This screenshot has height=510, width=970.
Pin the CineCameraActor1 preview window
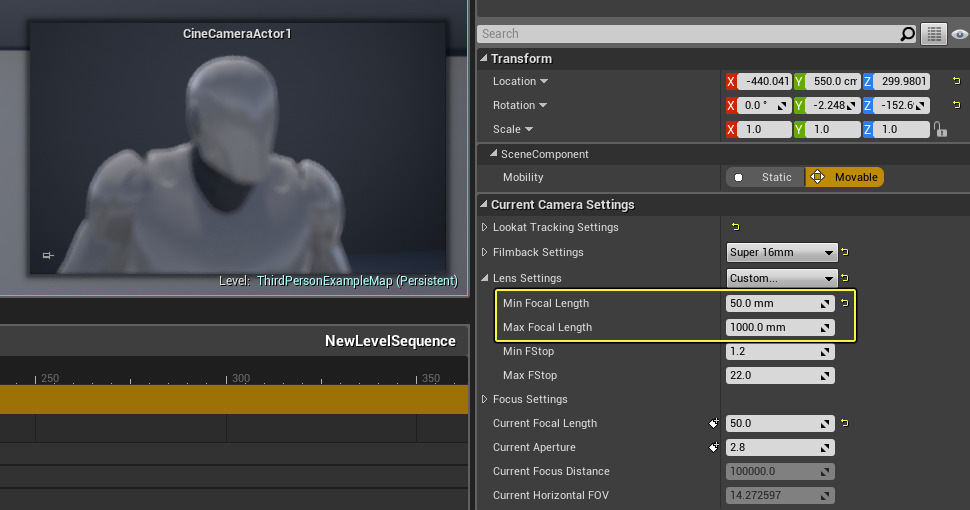point(47,256)
